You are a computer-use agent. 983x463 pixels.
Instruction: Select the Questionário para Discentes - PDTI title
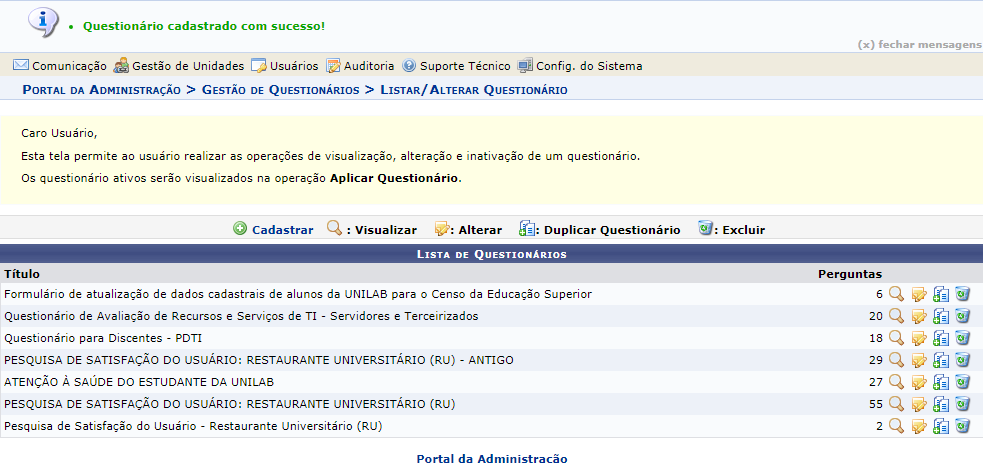click(103, 338)
